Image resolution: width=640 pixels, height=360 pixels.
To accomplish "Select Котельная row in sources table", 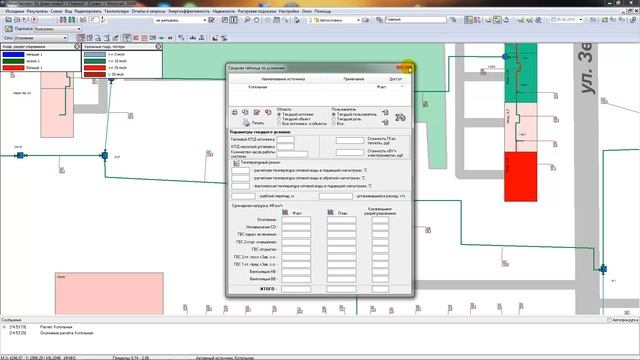I will 320,87.
